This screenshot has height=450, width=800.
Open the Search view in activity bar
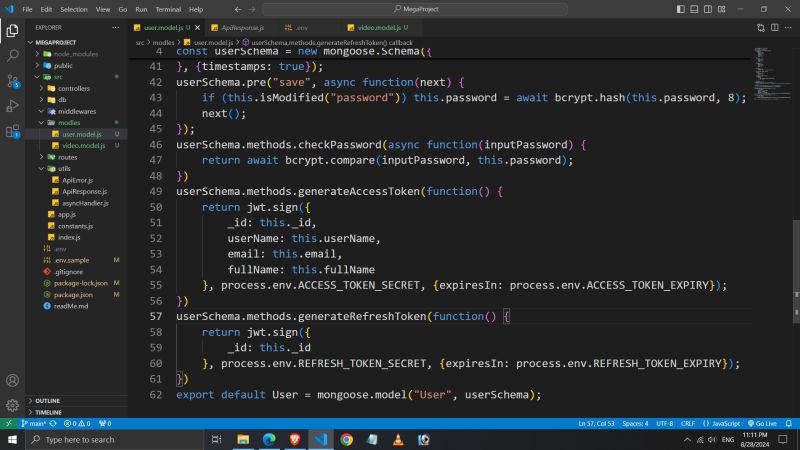click(x=12, y=56)
